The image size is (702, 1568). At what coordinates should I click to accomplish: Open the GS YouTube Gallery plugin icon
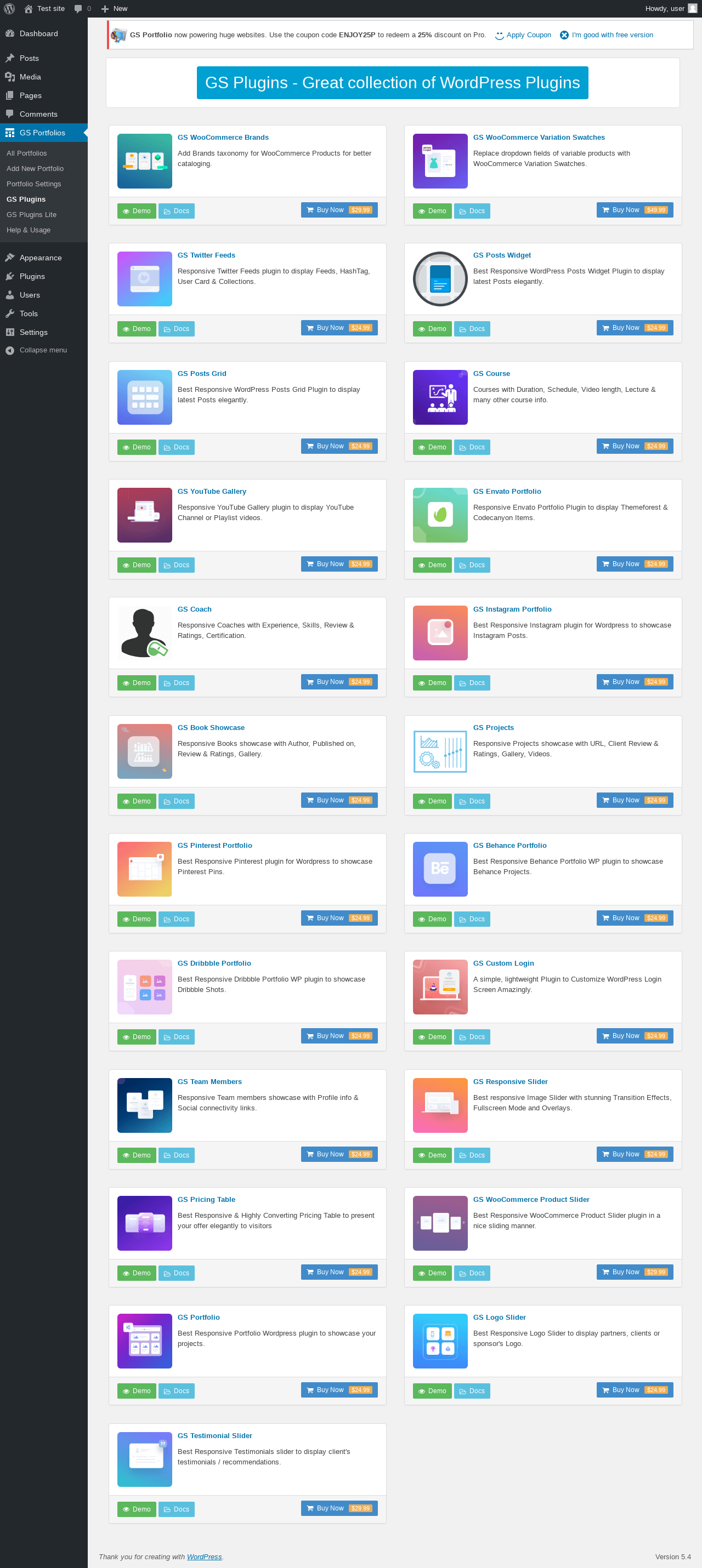(x=144, y=515)
